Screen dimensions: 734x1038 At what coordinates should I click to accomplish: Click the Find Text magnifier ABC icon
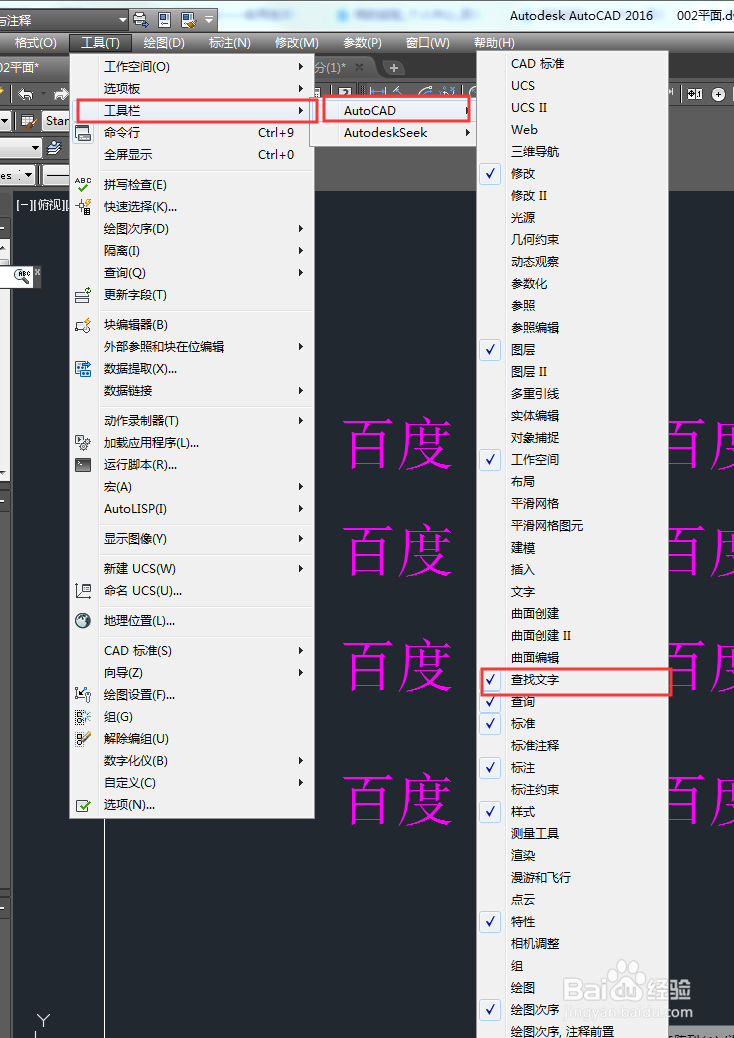[23, 275]
